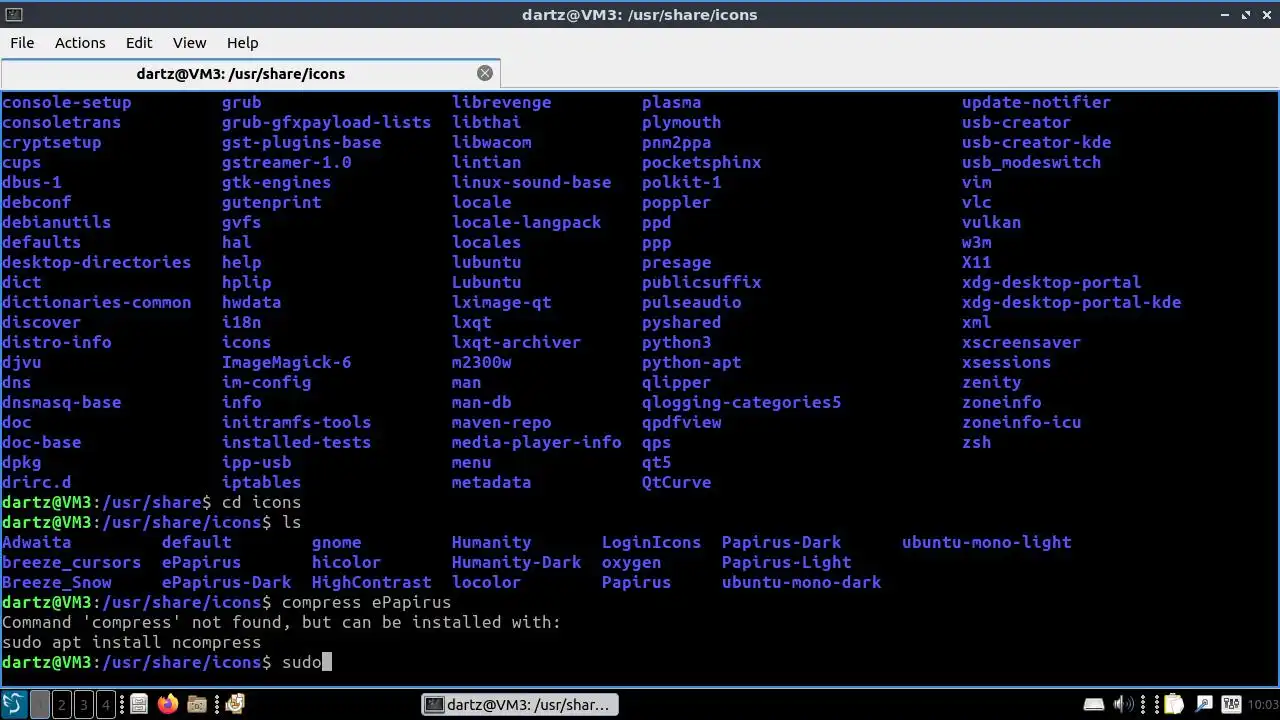Open the Lubuntu start menu
The image size is (1280, 720).
[14, 704]
